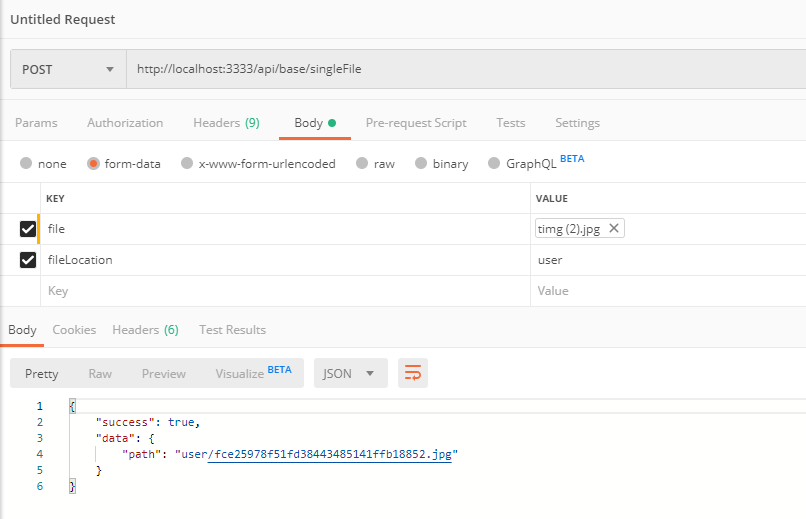The width and height of the screenshot is (806, 519).
Task: Switch to the Authorization tab
Action: (x=125, y=123)
